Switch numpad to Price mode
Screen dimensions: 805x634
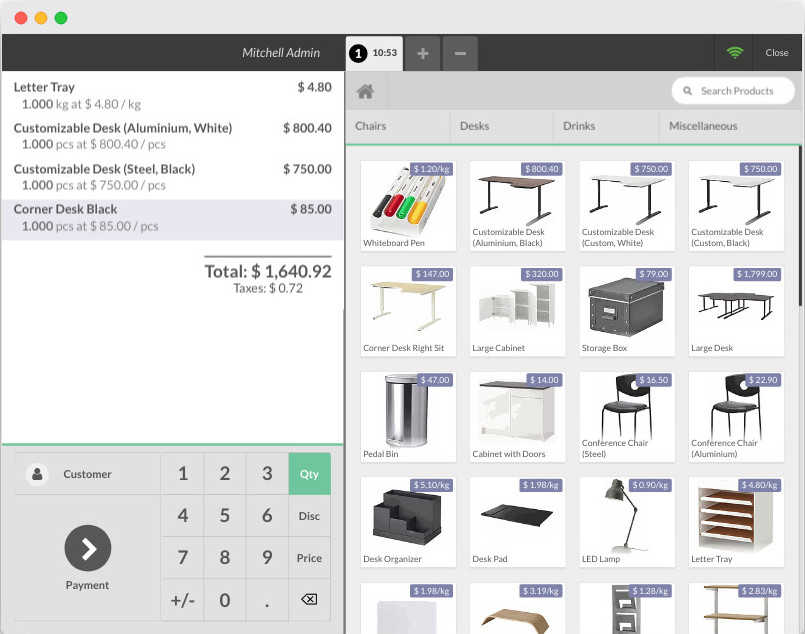[x=309, y=558]
